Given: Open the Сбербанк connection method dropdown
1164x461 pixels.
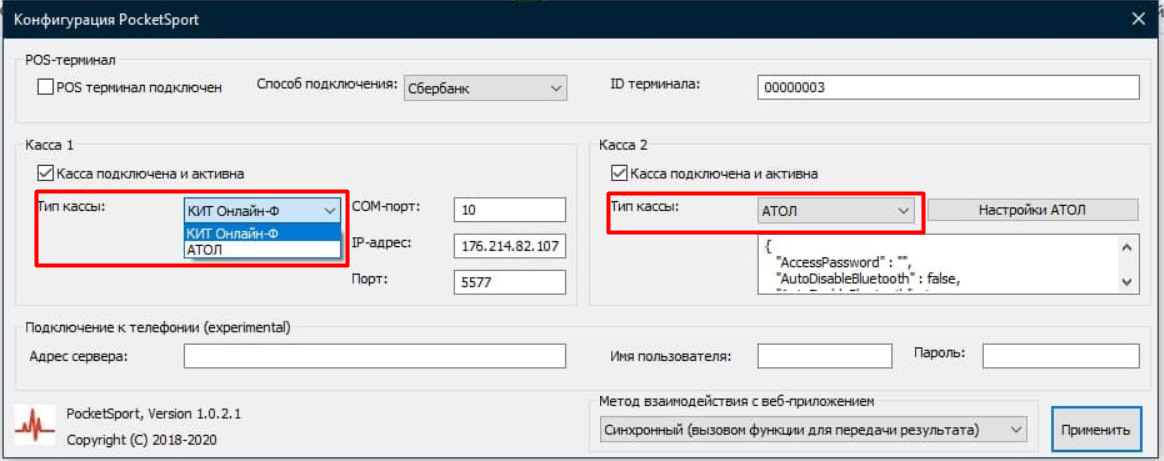Looking at the screenshot, I should coord(486,89).
